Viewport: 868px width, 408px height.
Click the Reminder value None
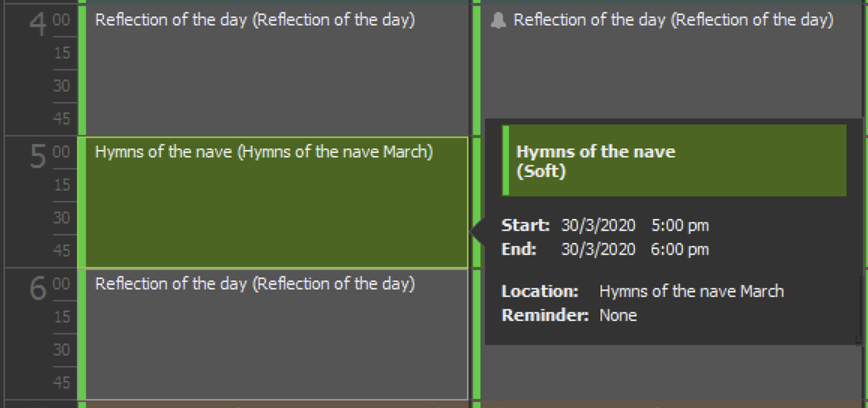coord(618,316)
